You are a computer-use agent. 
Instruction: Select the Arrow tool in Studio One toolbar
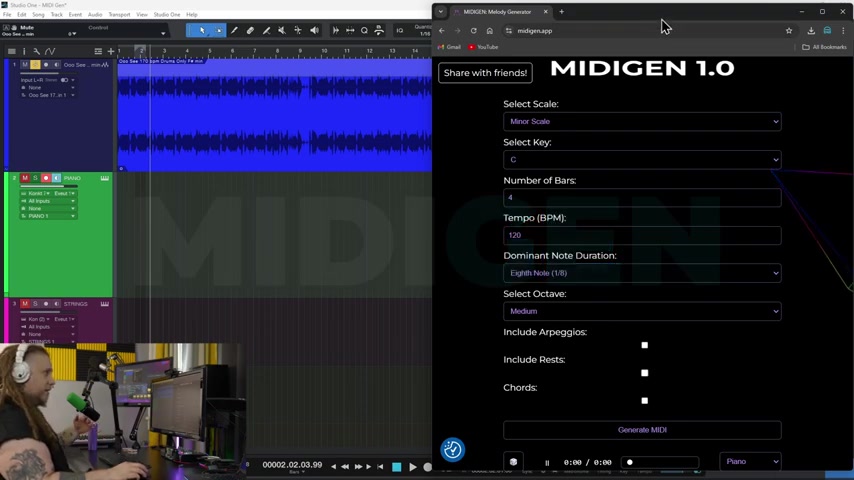point(202,31)
